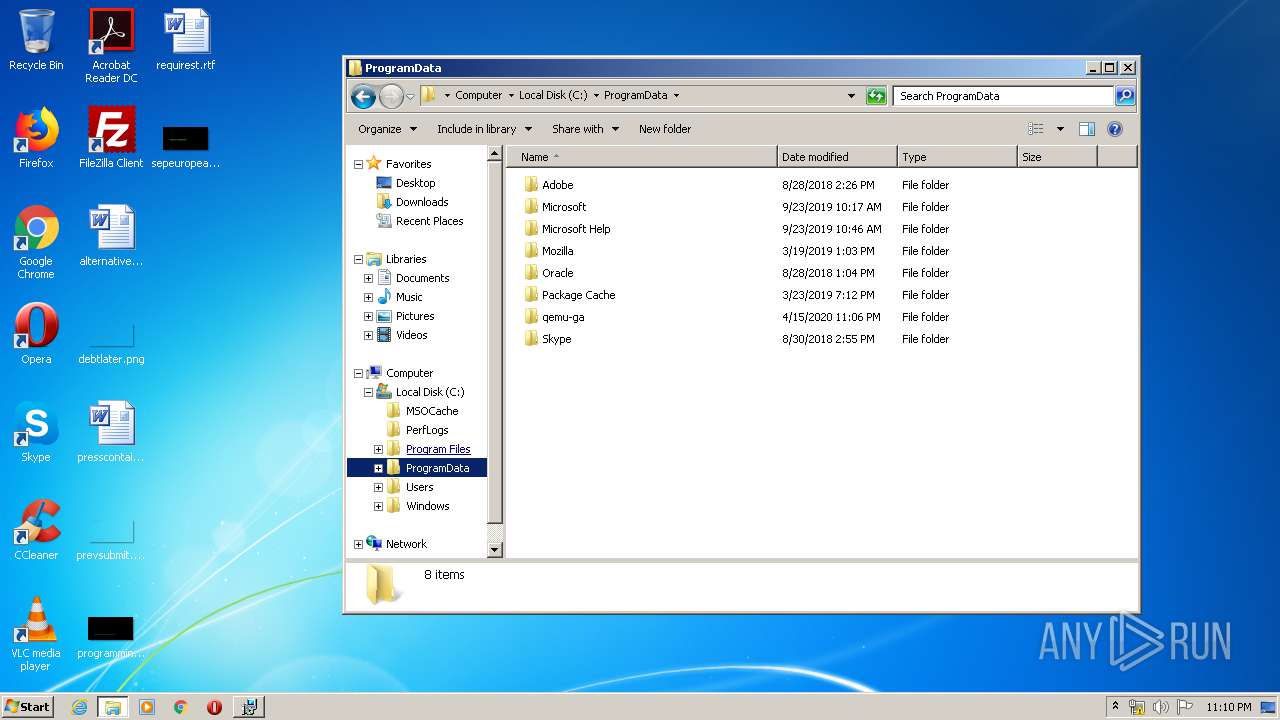Click the search magnifier icon
This screenshot has width=1280, height=720.
pos(1125,96)
